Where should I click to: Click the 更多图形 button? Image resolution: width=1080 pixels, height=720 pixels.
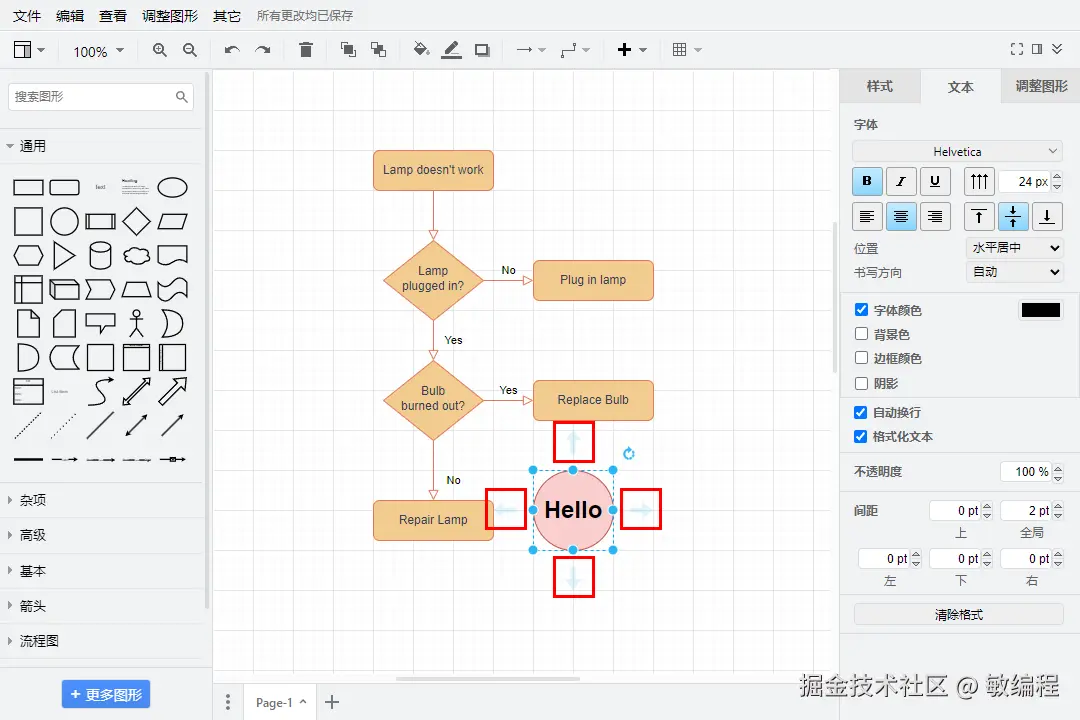point(106,694)
